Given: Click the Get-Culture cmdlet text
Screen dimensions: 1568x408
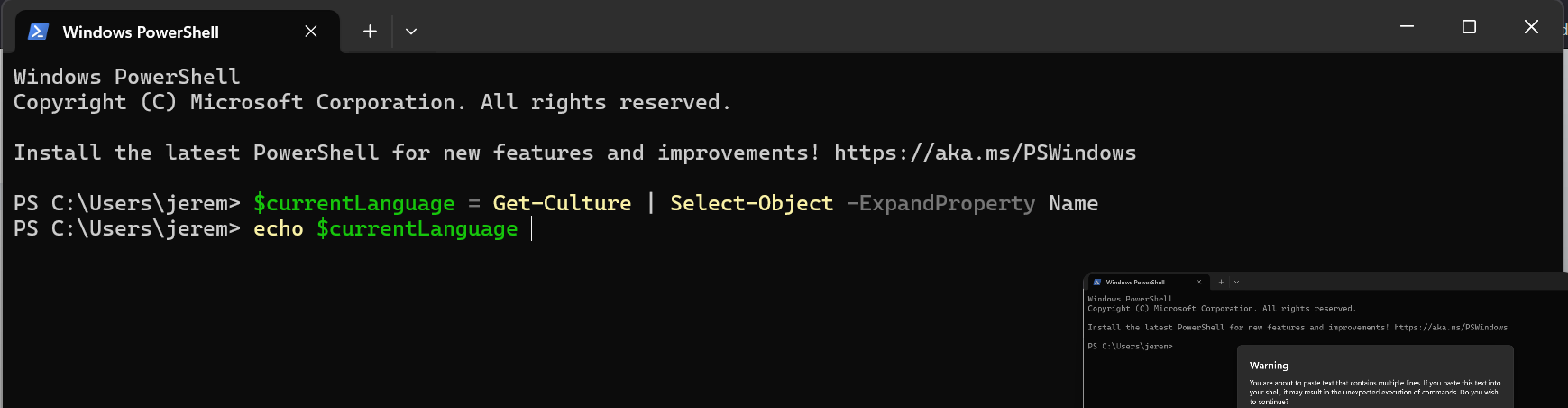Looking at the screenshot, I should (562, 203).
